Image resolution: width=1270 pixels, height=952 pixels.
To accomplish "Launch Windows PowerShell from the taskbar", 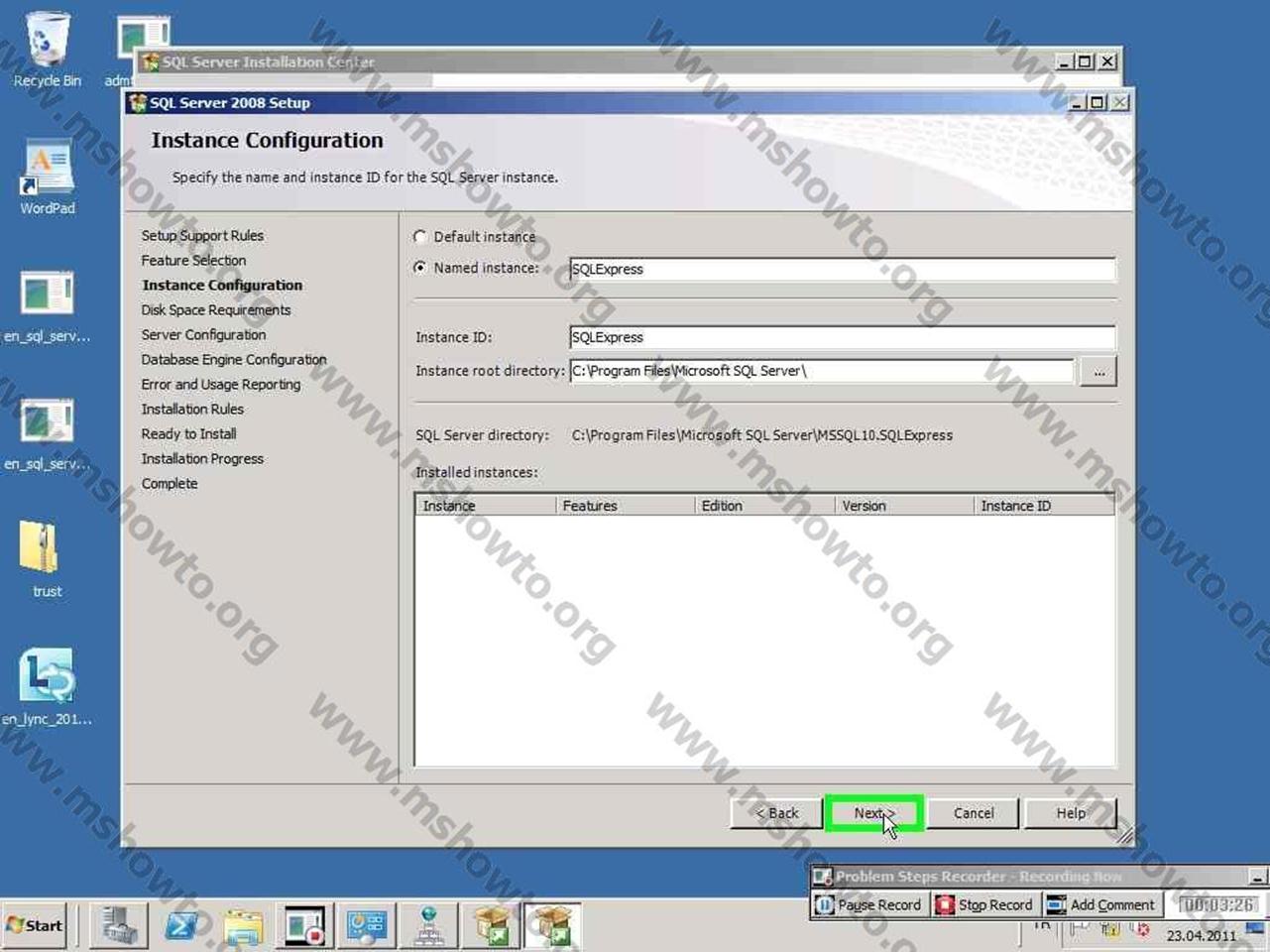I will [x=181, y=926].
